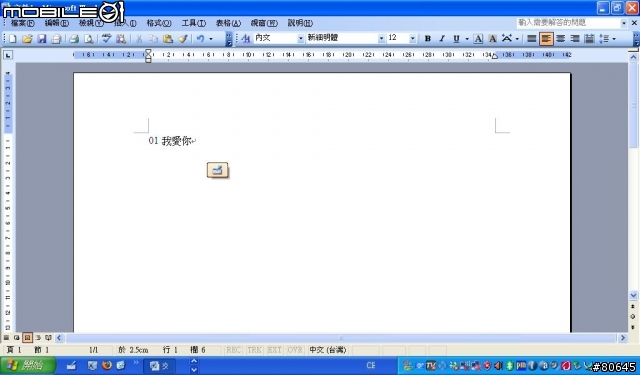Undo the last action
Screen dimensions: 640x375
tap(200, 39)
